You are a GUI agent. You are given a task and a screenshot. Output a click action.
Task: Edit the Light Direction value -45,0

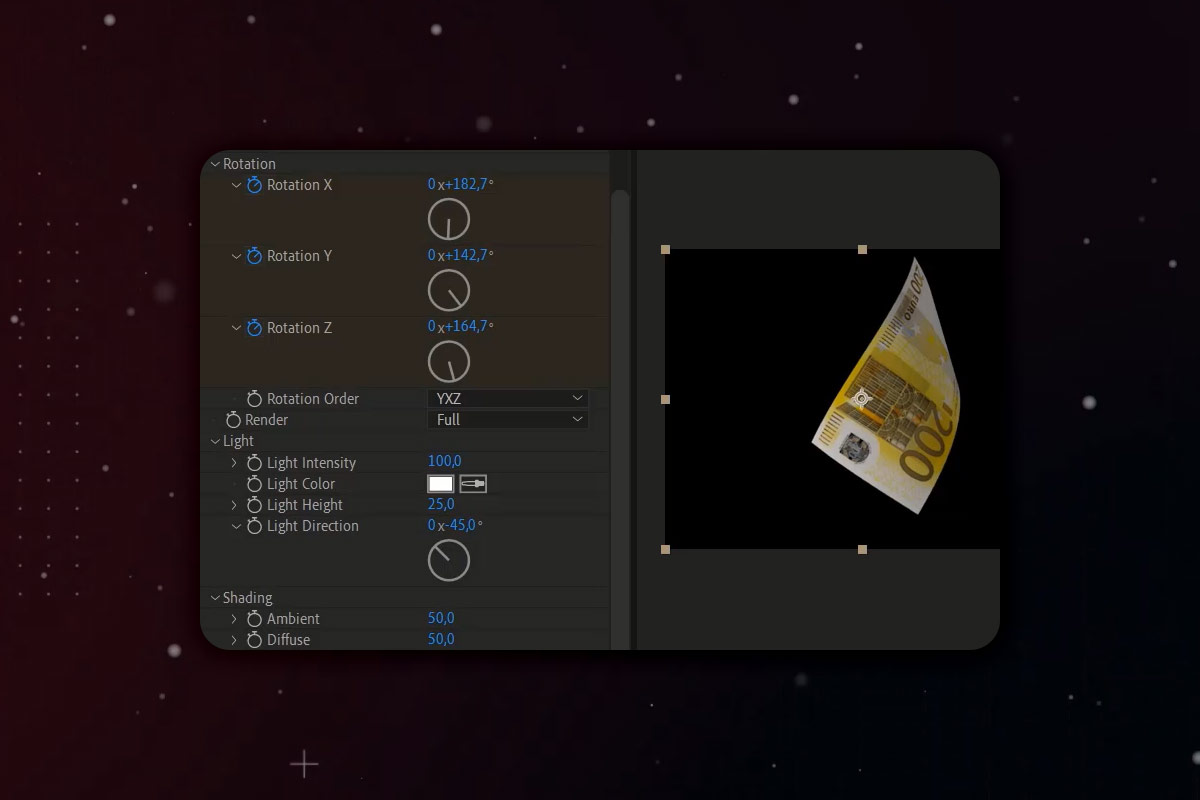coord(460,526)
